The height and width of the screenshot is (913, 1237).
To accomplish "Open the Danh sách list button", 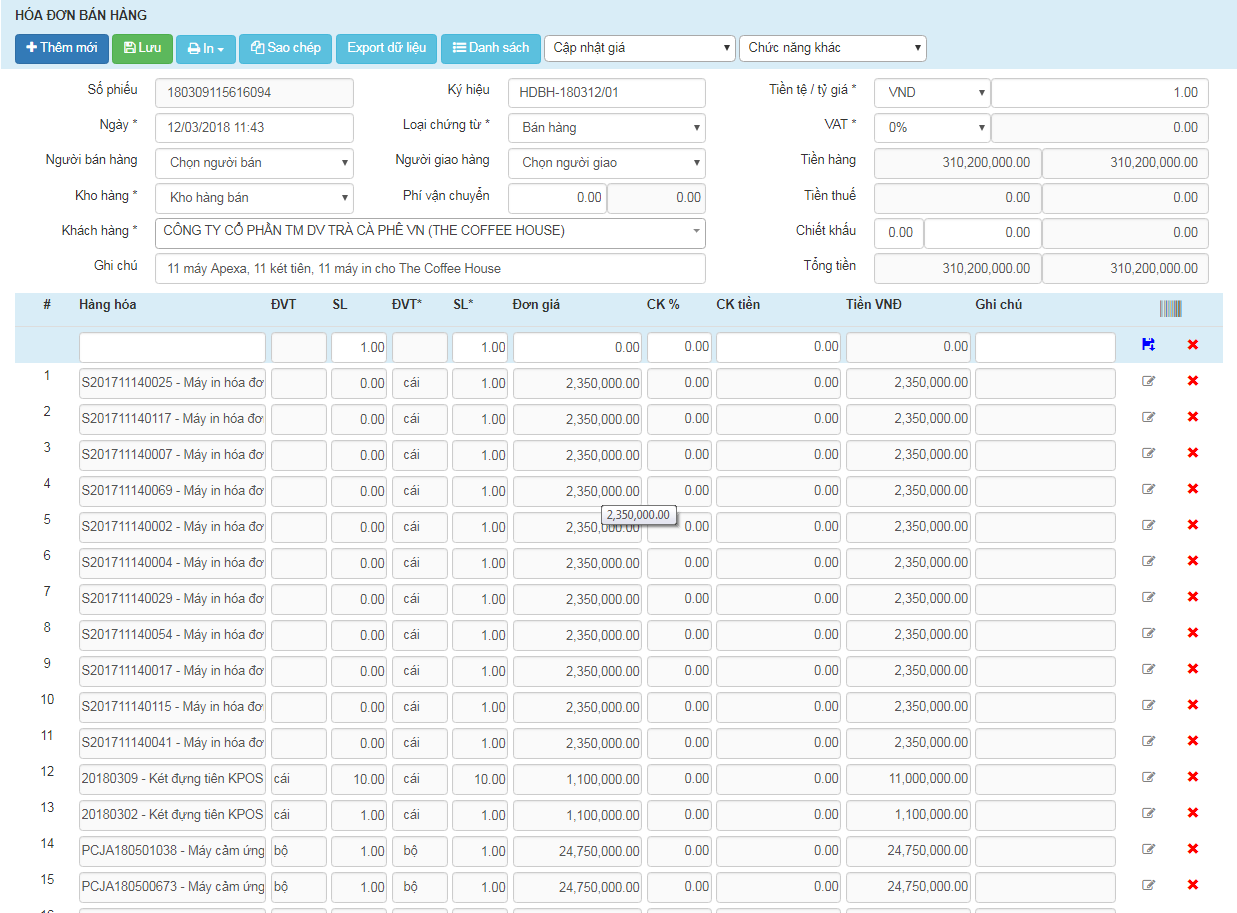I will tap(491, 48).
